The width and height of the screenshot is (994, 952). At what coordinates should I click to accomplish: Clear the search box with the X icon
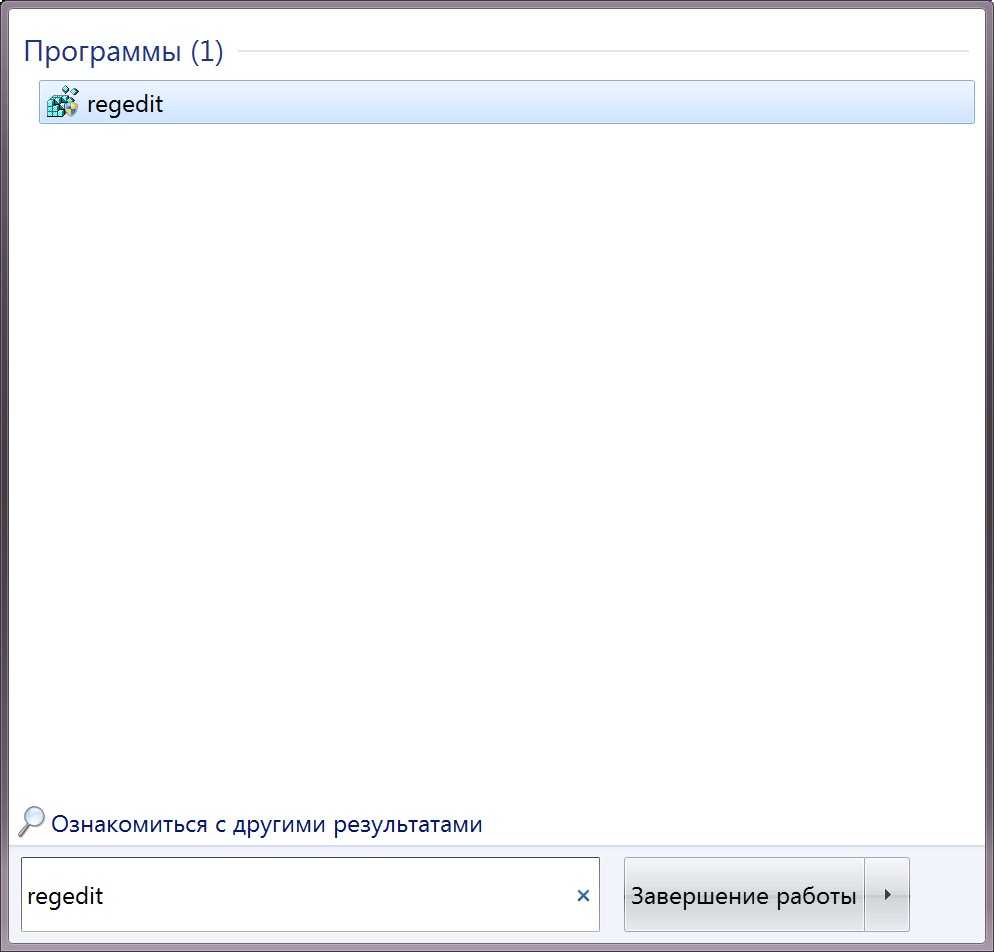(x=583, y=895)
